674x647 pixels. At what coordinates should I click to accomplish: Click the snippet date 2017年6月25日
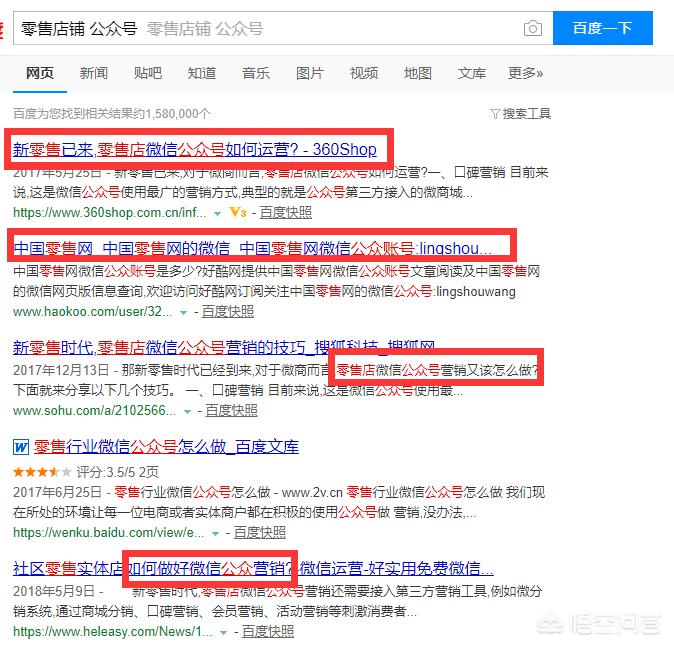click(x=57, y=492)
